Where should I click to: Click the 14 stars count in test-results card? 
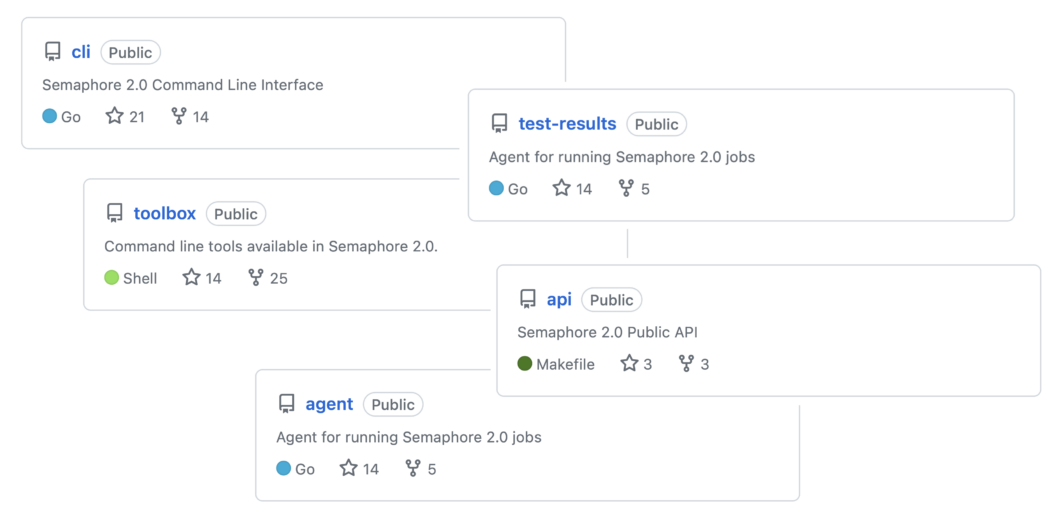(584, 189)
